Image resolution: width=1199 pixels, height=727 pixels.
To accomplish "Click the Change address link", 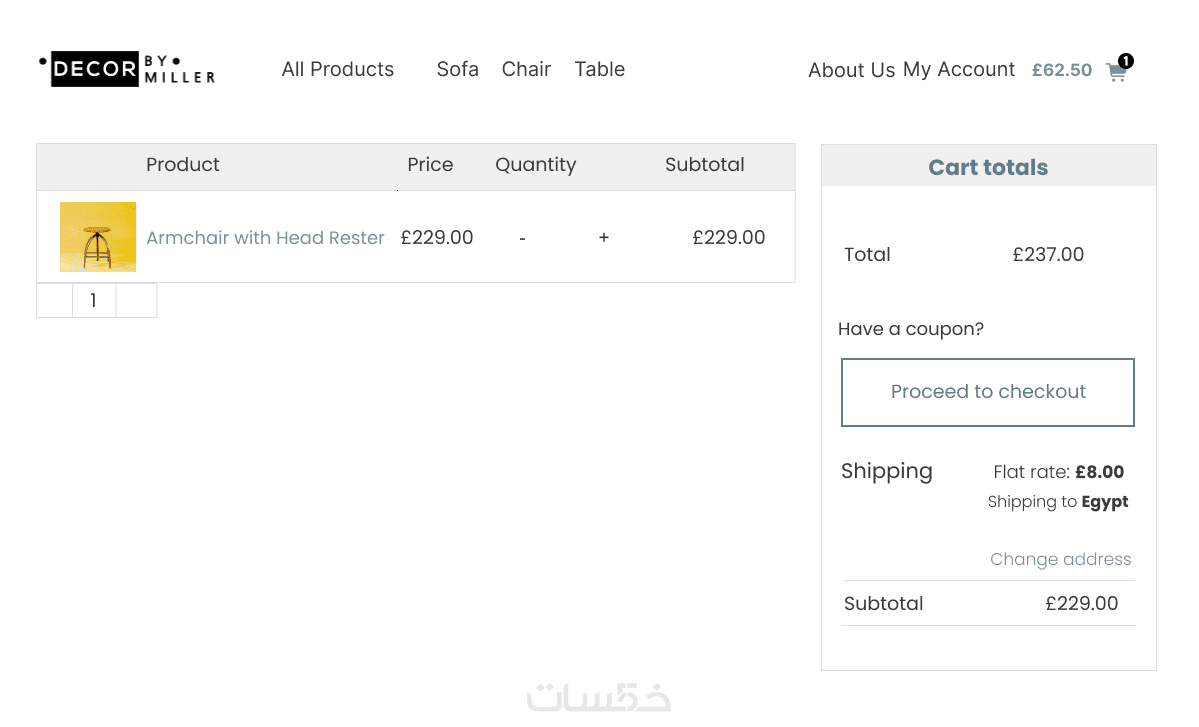I will click(1060, 559).
